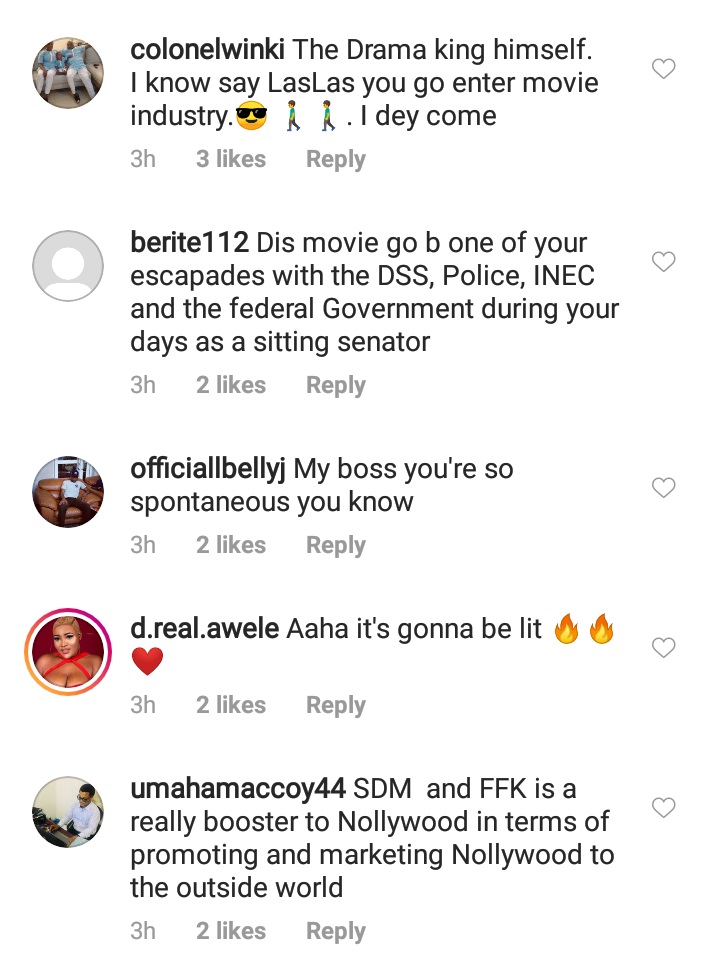The width and height of the screenshot is (720, 961).
Task: View officiallbellyj's profile photo
Action: pyautogui.click(x=68, y=491)
